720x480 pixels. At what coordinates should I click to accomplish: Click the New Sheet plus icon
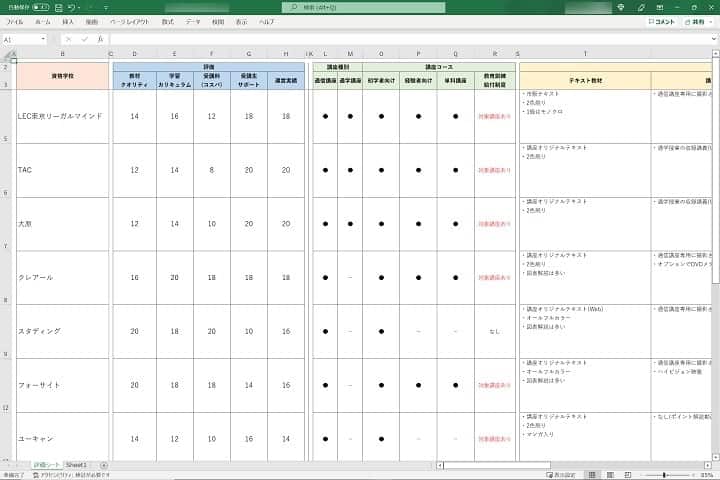(104, 465)
